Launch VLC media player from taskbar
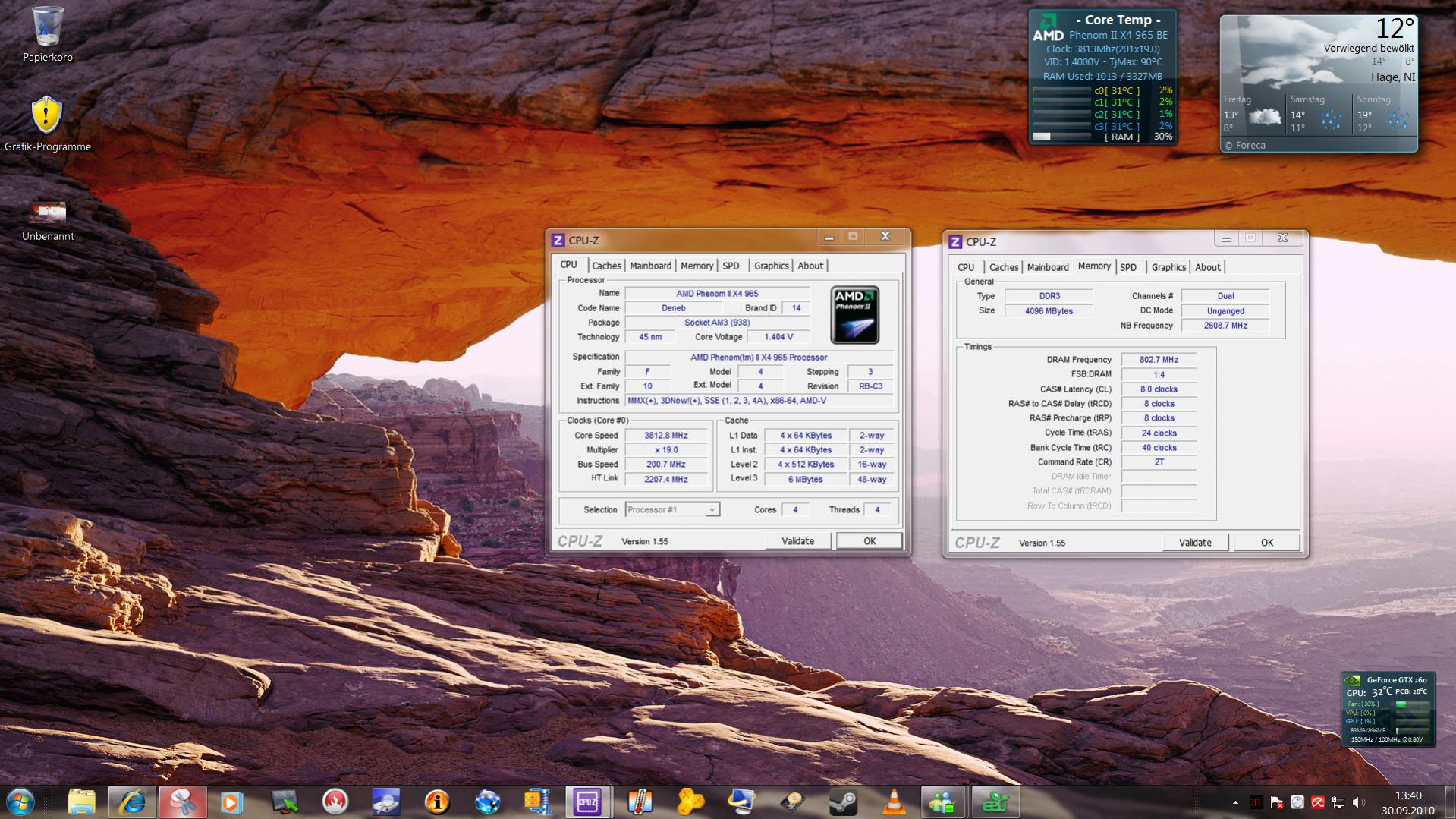The image size is (1456, 819). (x=893, y=802)
